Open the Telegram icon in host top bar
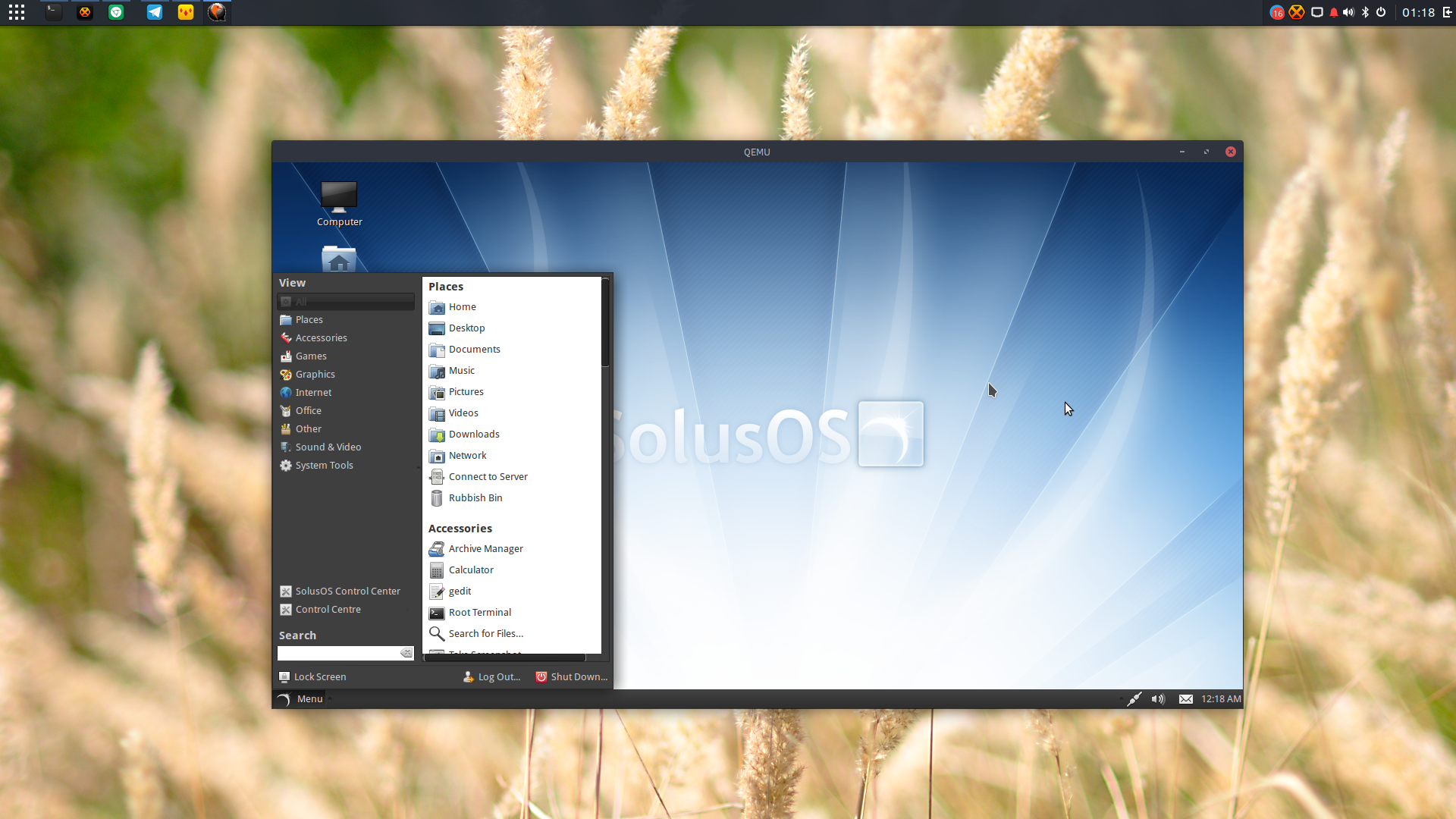This screenshot has width=1456, height=819. coord(155,12)
